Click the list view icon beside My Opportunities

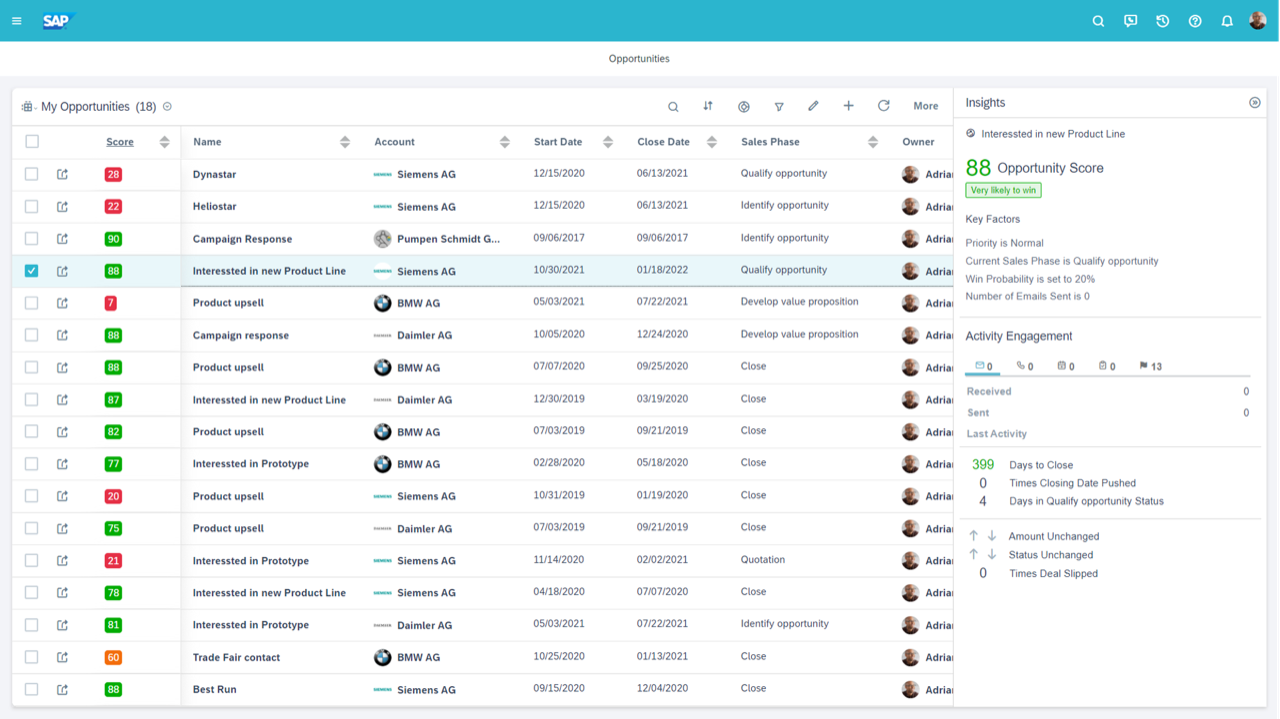[28, 107]
